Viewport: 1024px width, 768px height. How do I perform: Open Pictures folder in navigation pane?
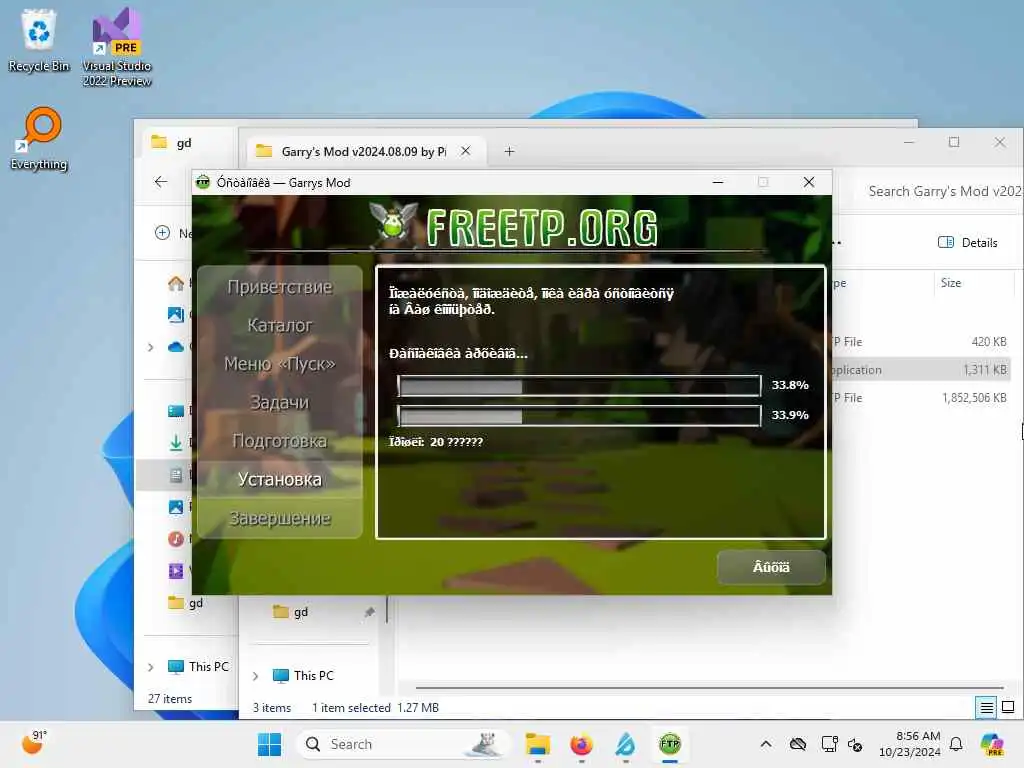[176, 506]
